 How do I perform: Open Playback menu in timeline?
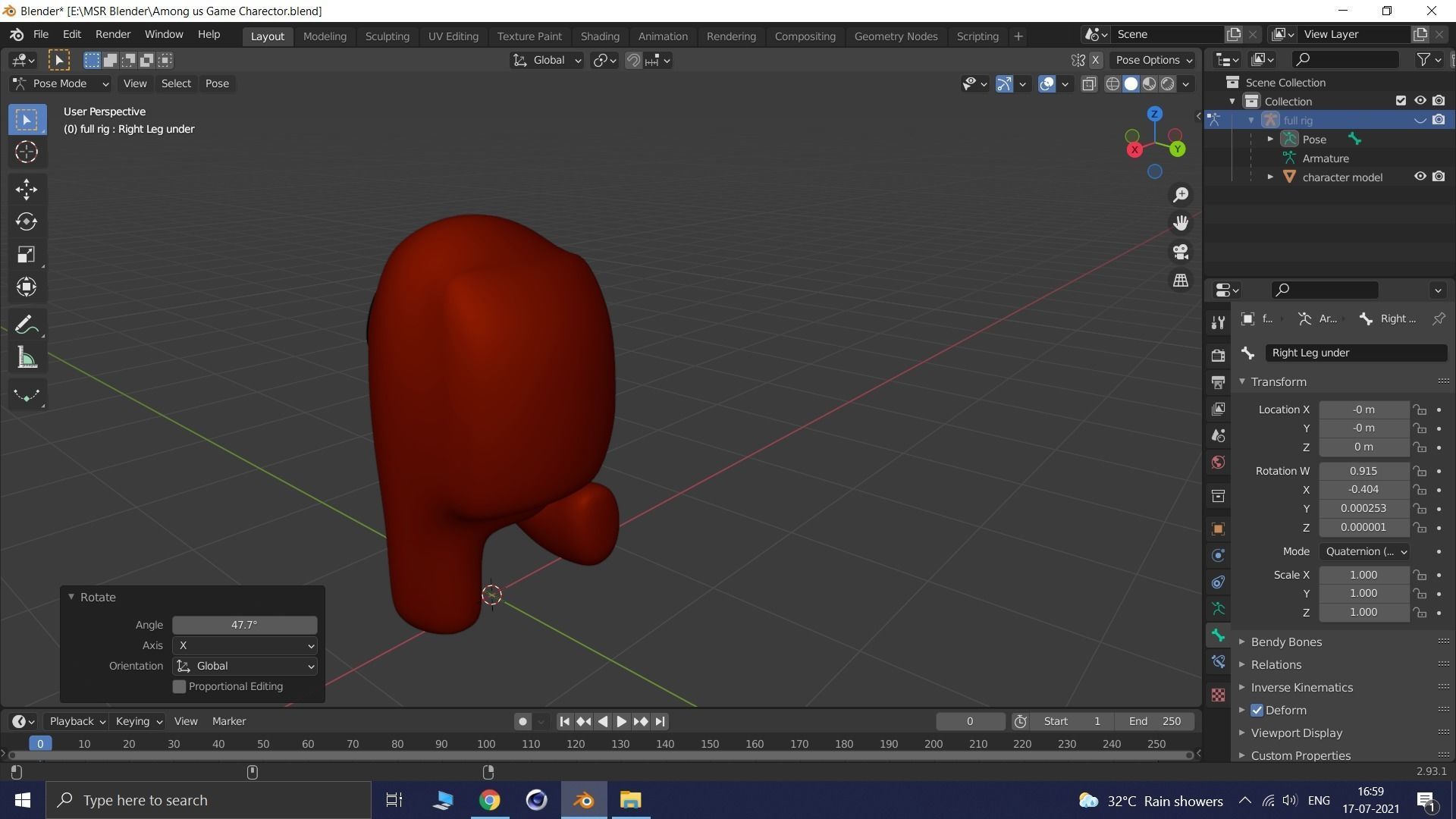tap(77, 721)
